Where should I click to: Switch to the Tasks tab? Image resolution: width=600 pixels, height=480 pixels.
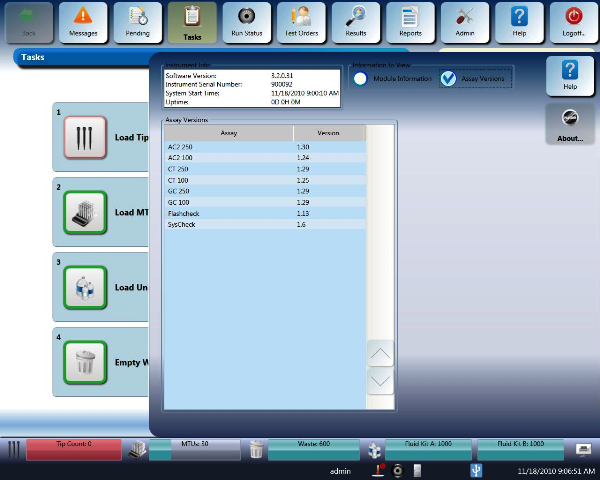point(192,21)
